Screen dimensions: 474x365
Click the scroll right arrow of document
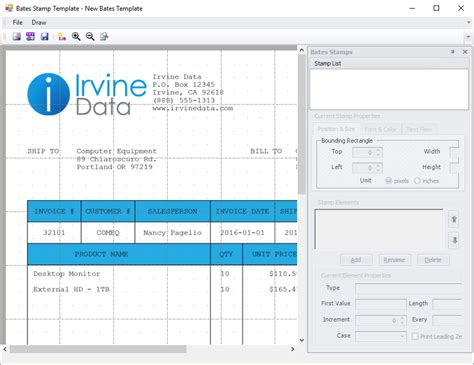[293, 349]
